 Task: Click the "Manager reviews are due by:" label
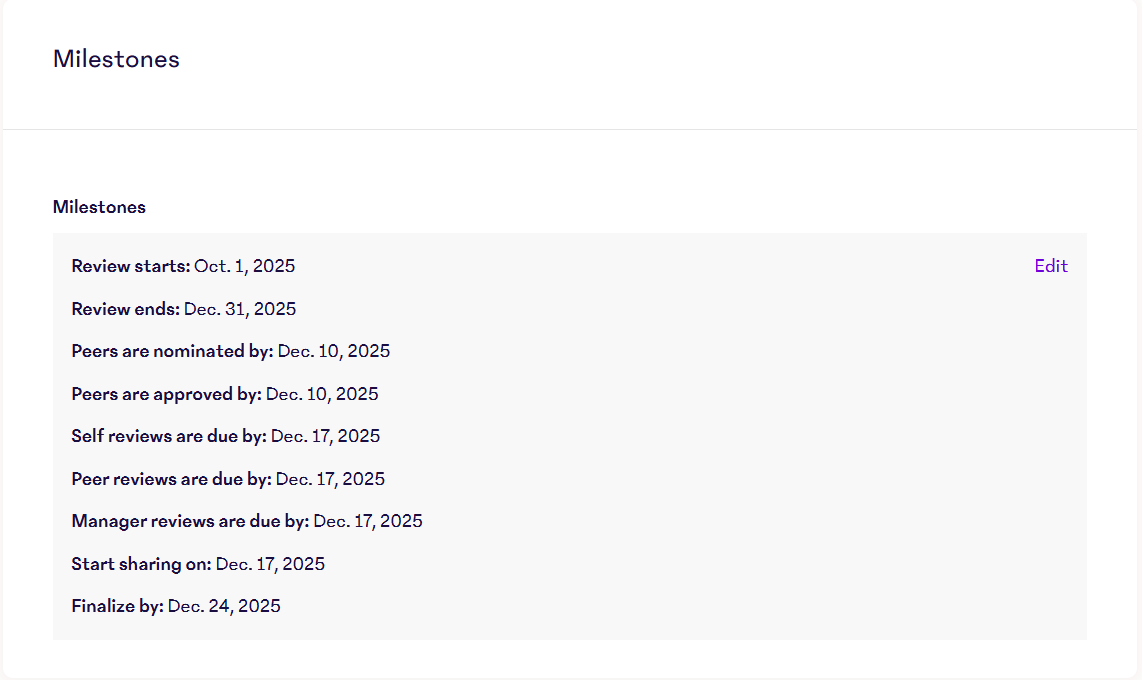tap(190, 521)
